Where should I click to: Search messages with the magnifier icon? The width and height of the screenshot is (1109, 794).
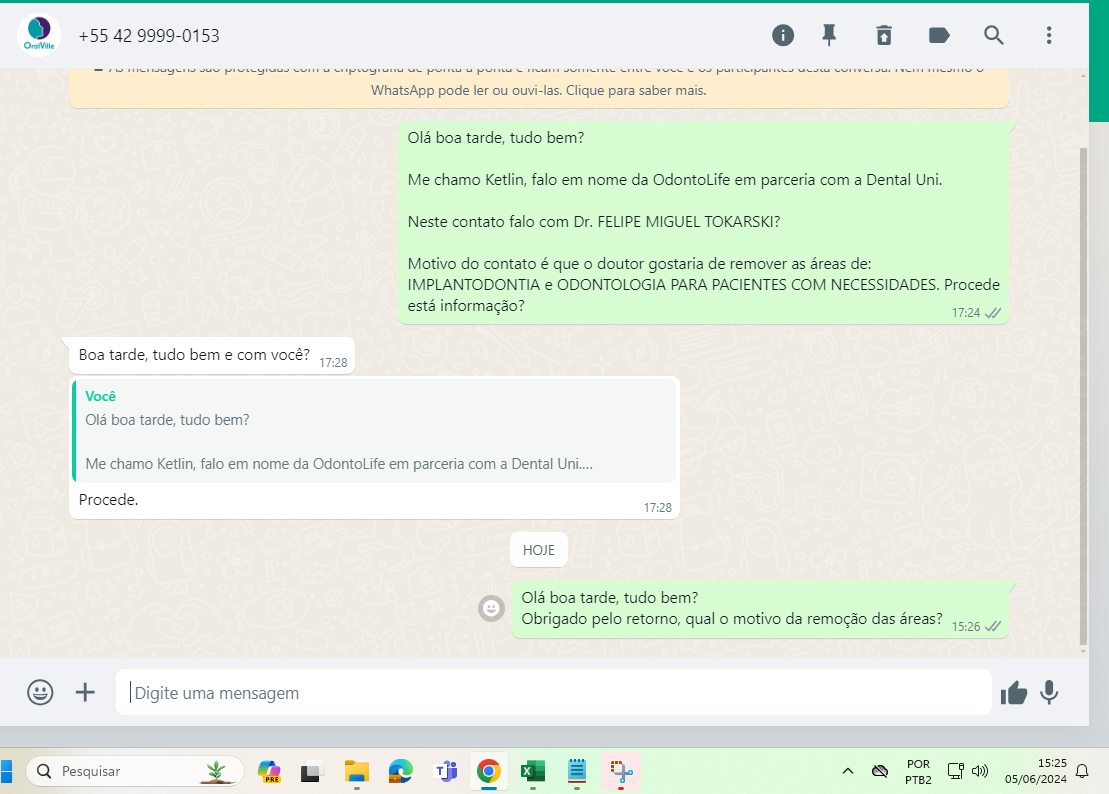pyautogui.click(x=994, y=35)
